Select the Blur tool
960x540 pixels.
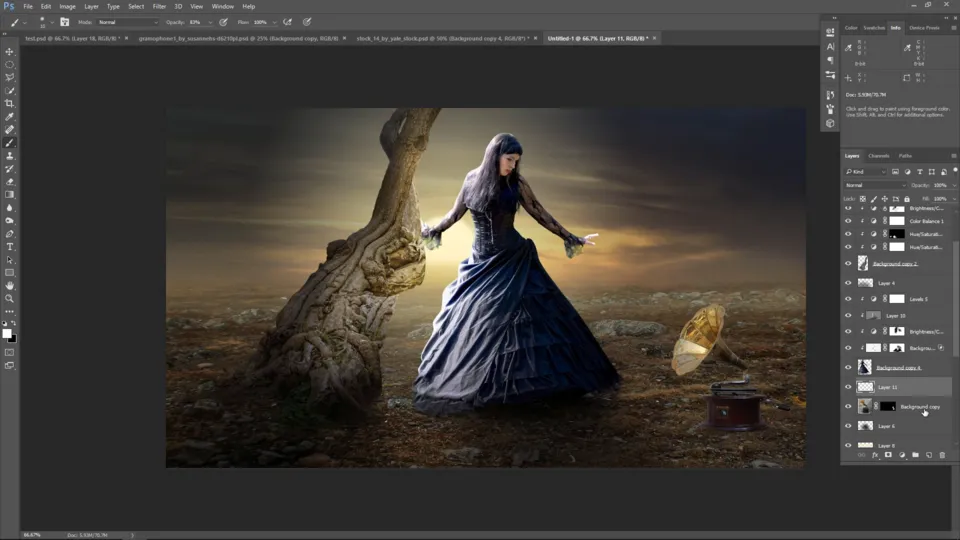coord(9,208)
